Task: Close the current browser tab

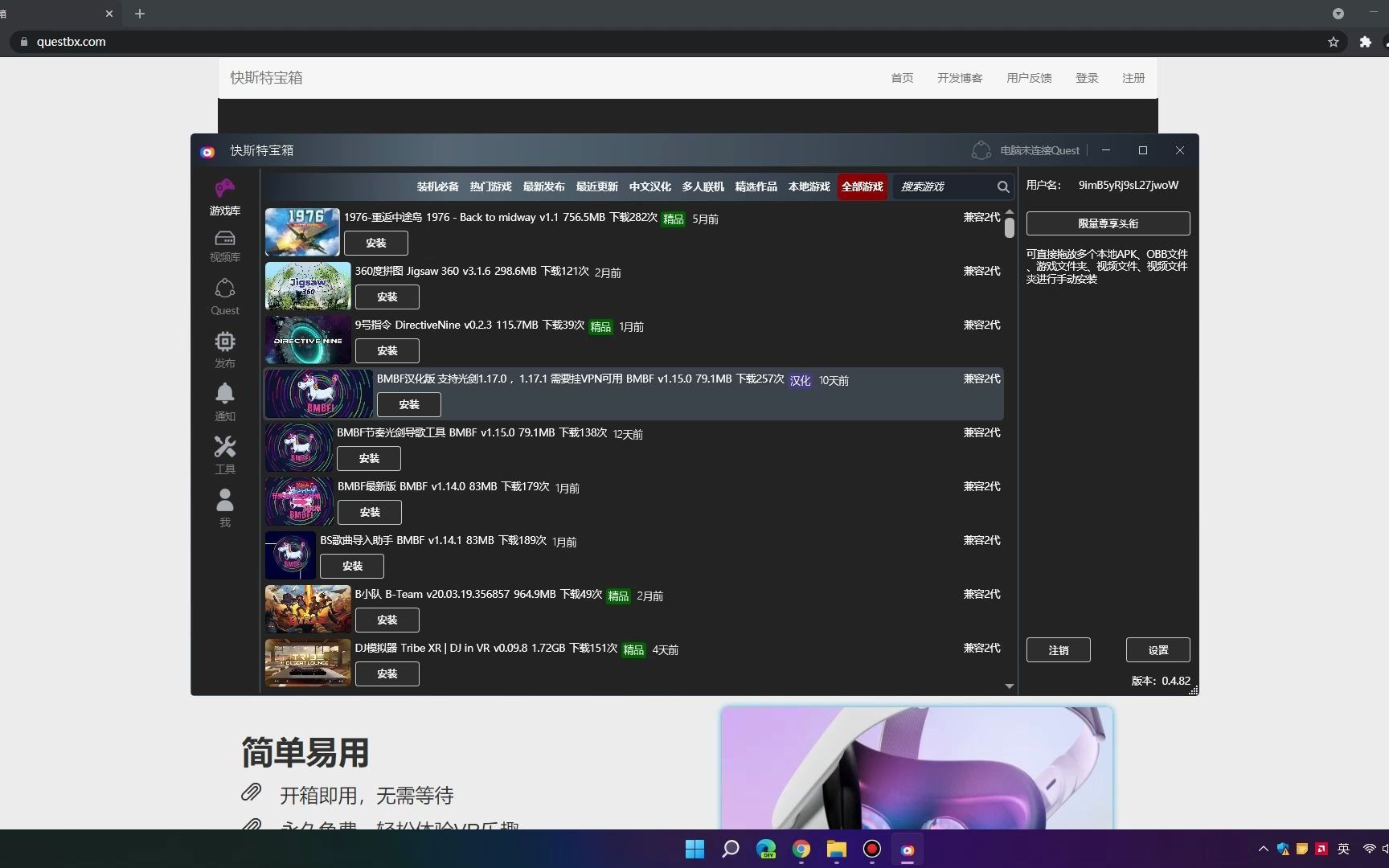Action: 109,14
